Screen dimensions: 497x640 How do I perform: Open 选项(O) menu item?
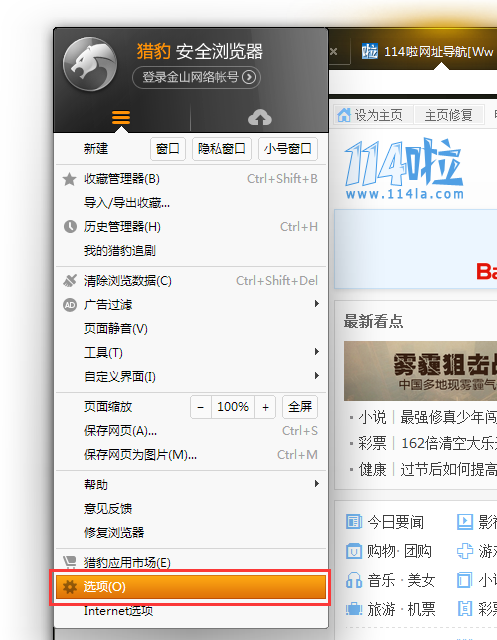coord(191,587)
